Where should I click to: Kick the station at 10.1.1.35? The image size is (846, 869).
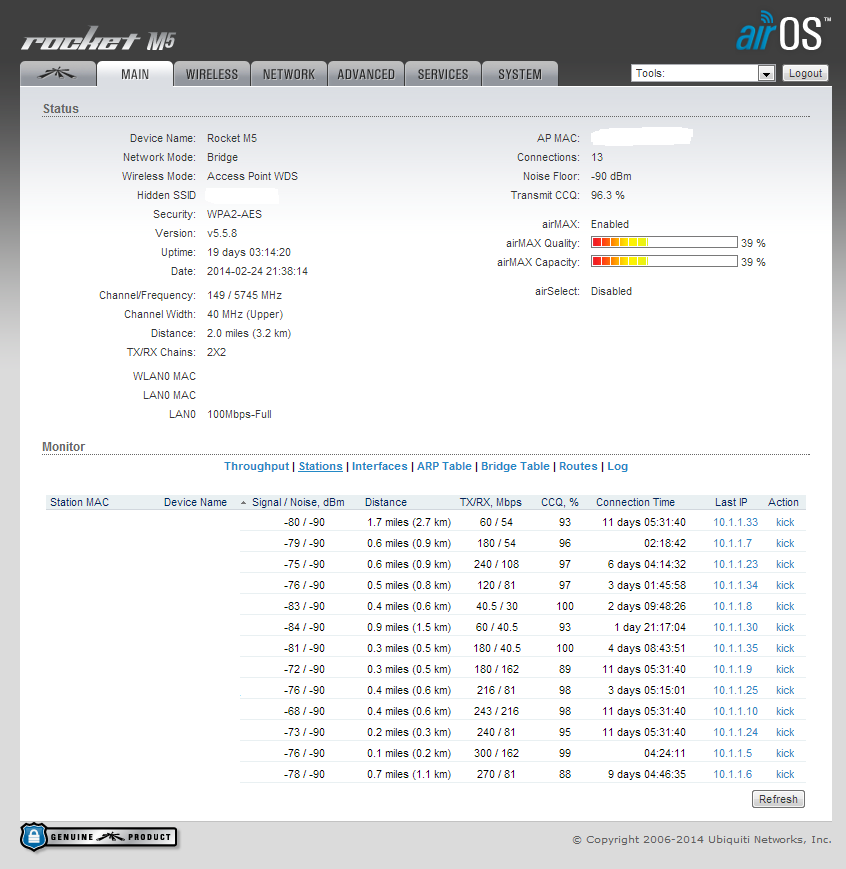pos(785,648)
